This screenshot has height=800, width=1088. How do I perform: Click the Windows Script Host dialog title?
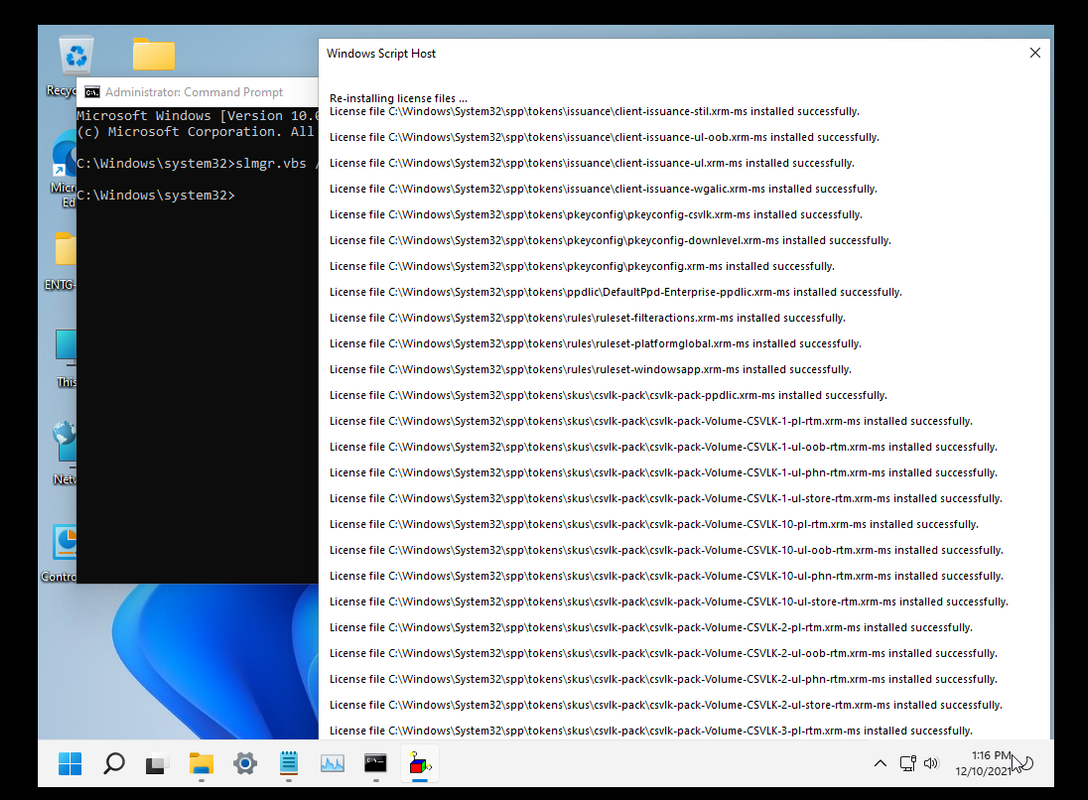click(381, 53)
